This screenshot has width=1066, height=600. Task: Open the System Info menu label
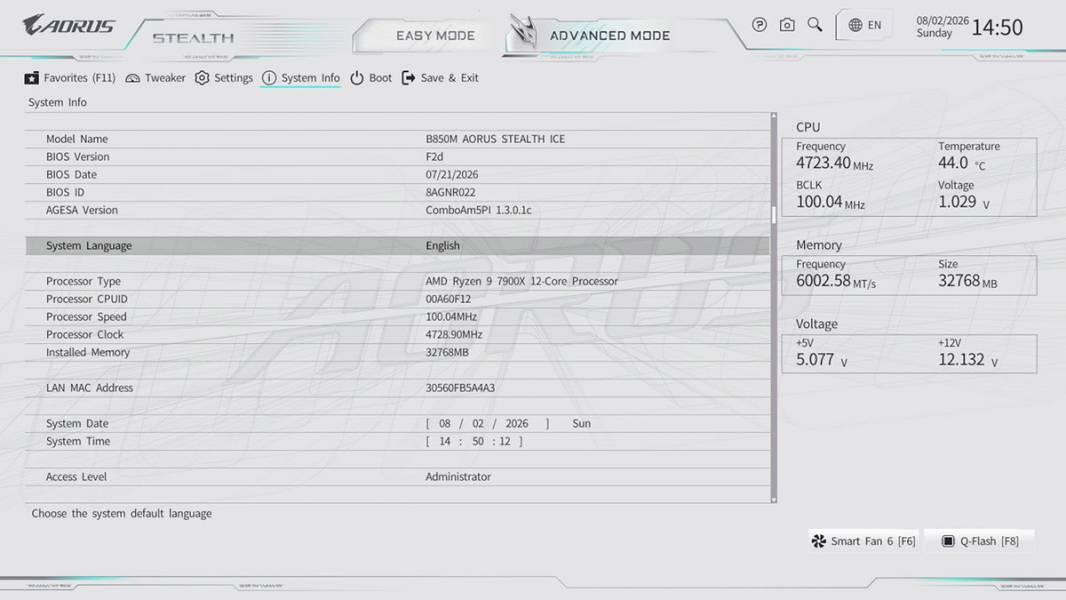(311, 78)
